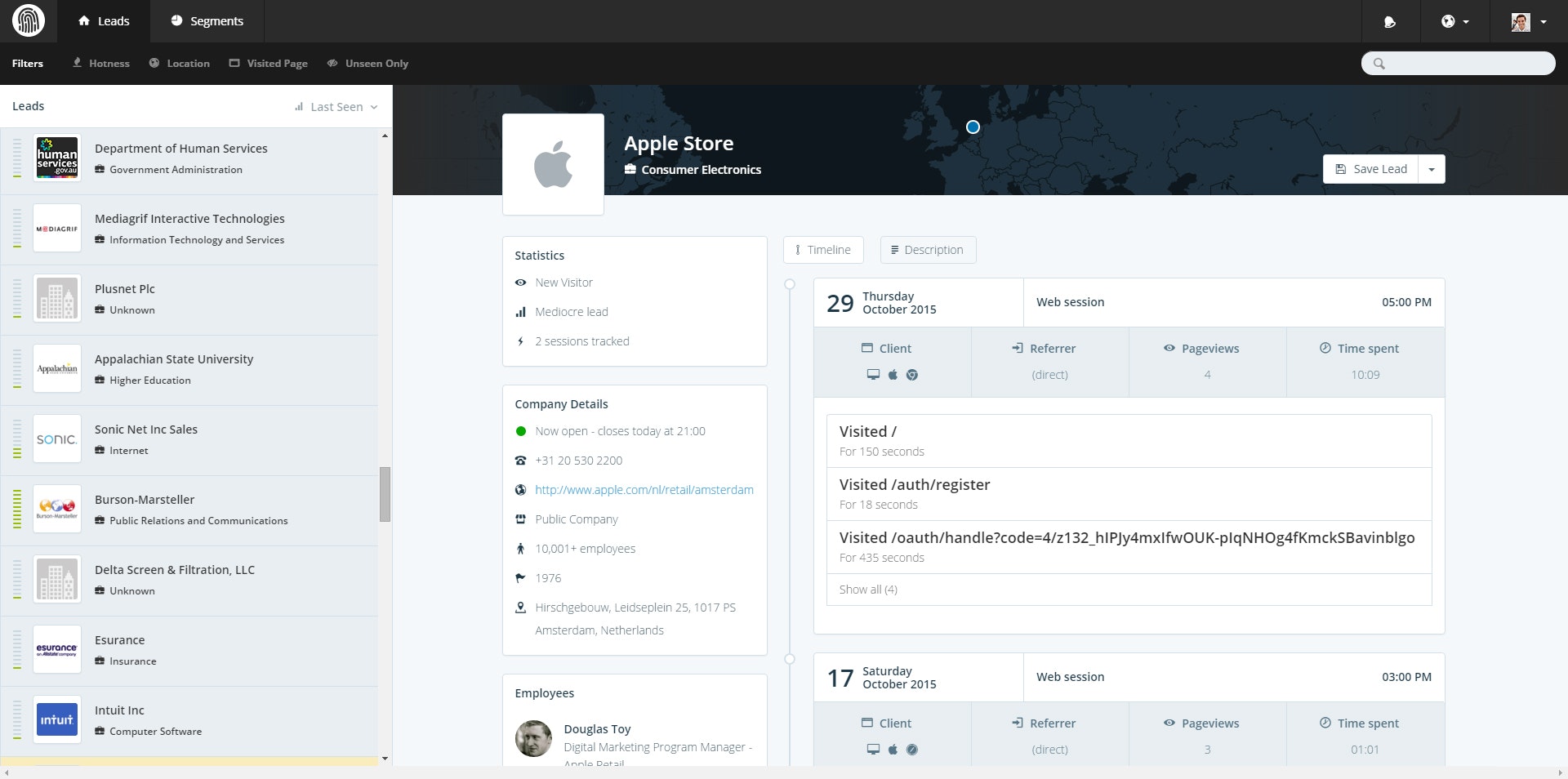The height and width of the screenshot is (779, 1568).
Task: Click the desktop icon in October 17 session
Action: [x=873, y=750]
